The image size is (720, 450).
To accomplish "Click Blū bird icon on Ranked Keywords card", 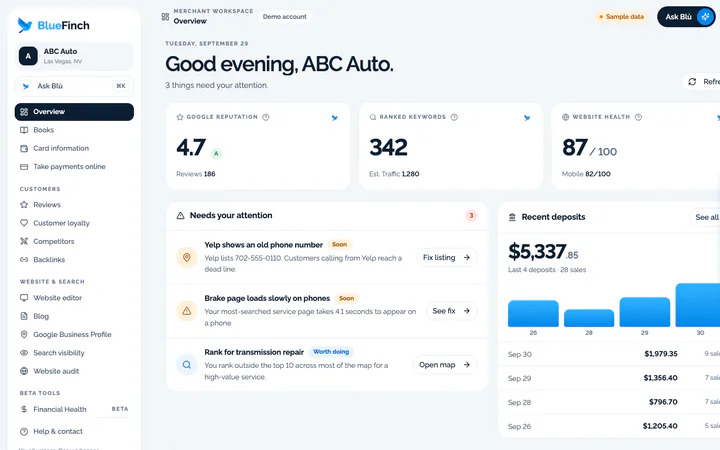I will coord(527,118).
